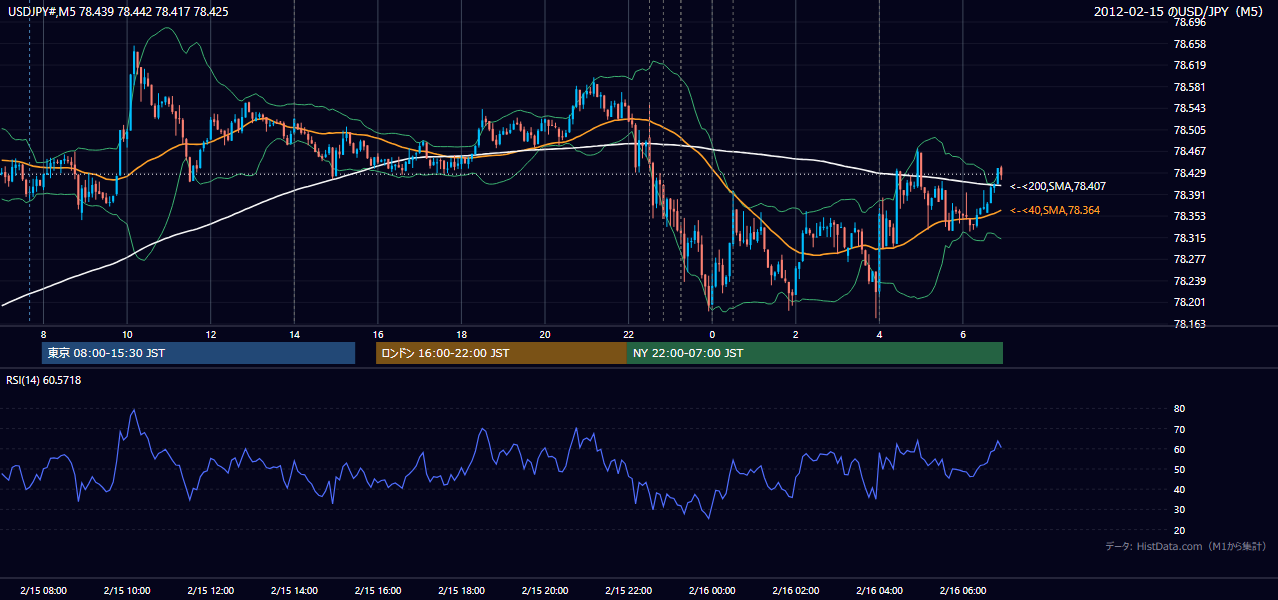
Task: Pick the RSI axis value 40
Action: (x=1179, y=489)
